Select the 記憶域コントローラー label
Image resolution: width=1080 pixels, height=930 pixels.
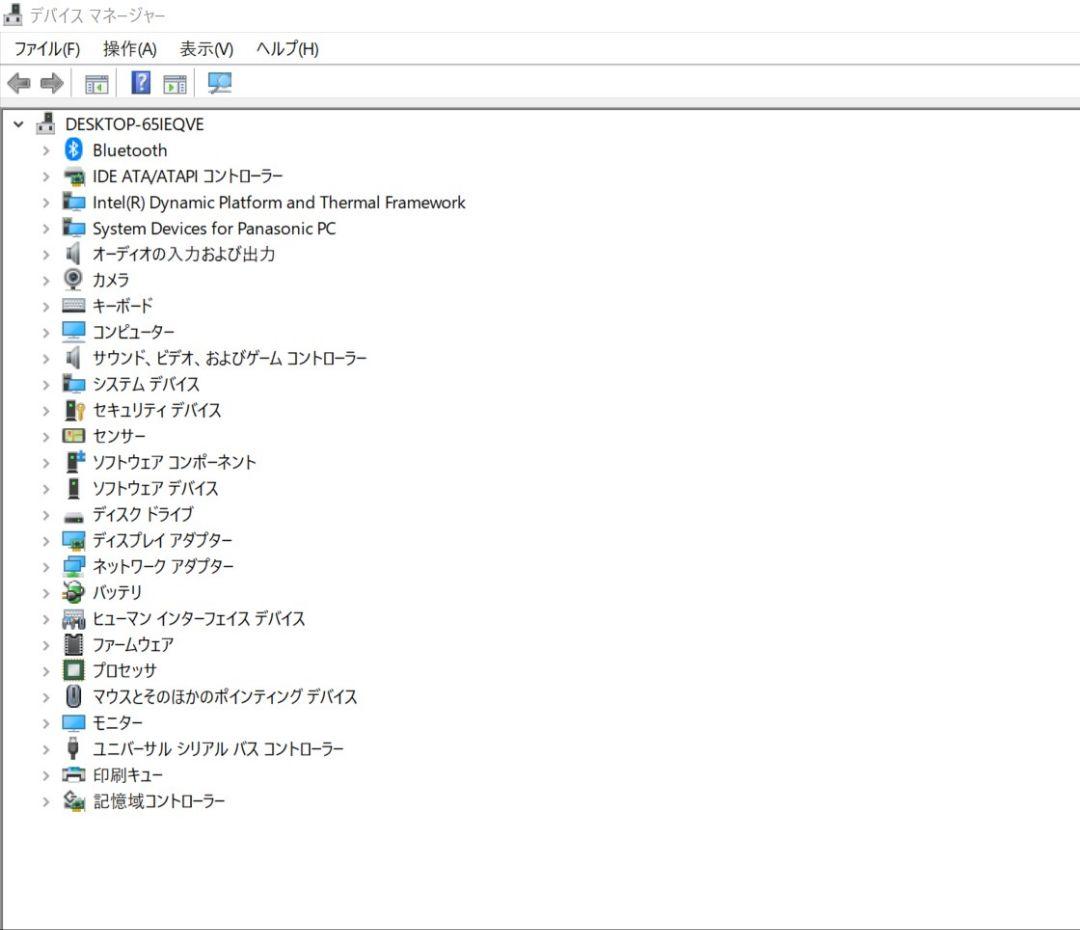(x=159, y=801)
